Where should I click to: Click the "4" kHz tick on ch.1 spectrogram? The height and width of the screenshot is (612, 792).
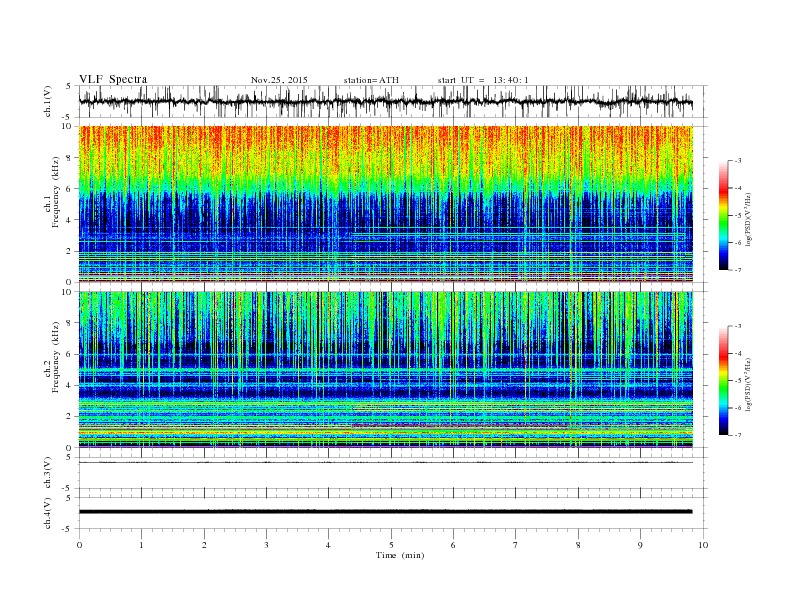tap(69, 220)
